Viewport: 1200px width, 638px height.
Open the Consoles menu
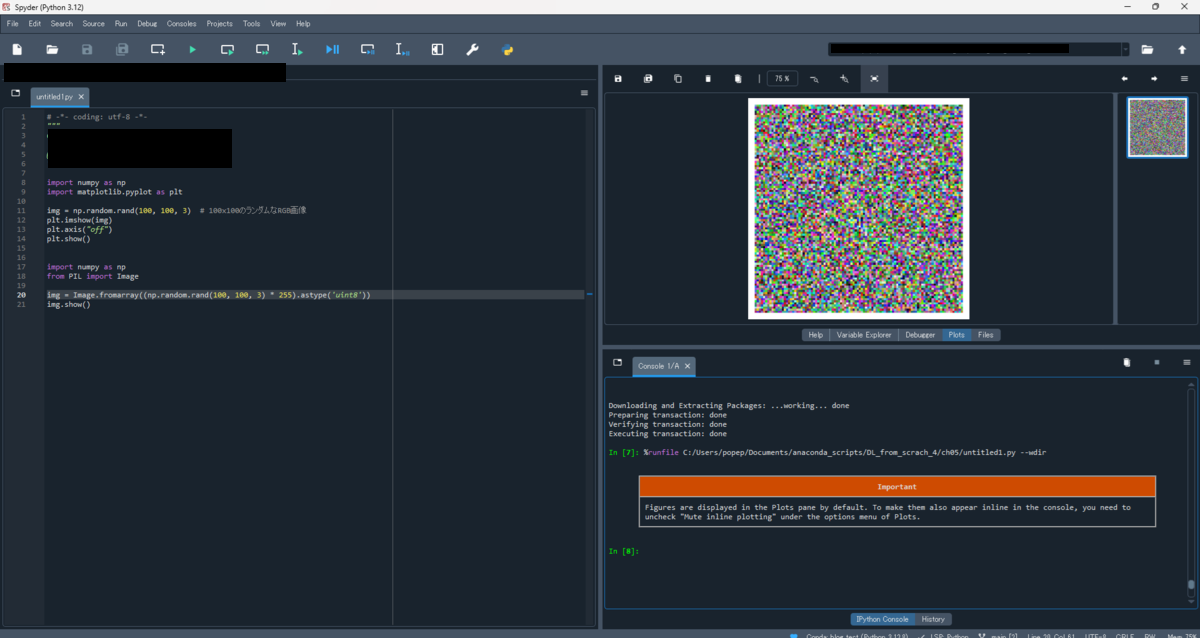click(x=182, y=23)
